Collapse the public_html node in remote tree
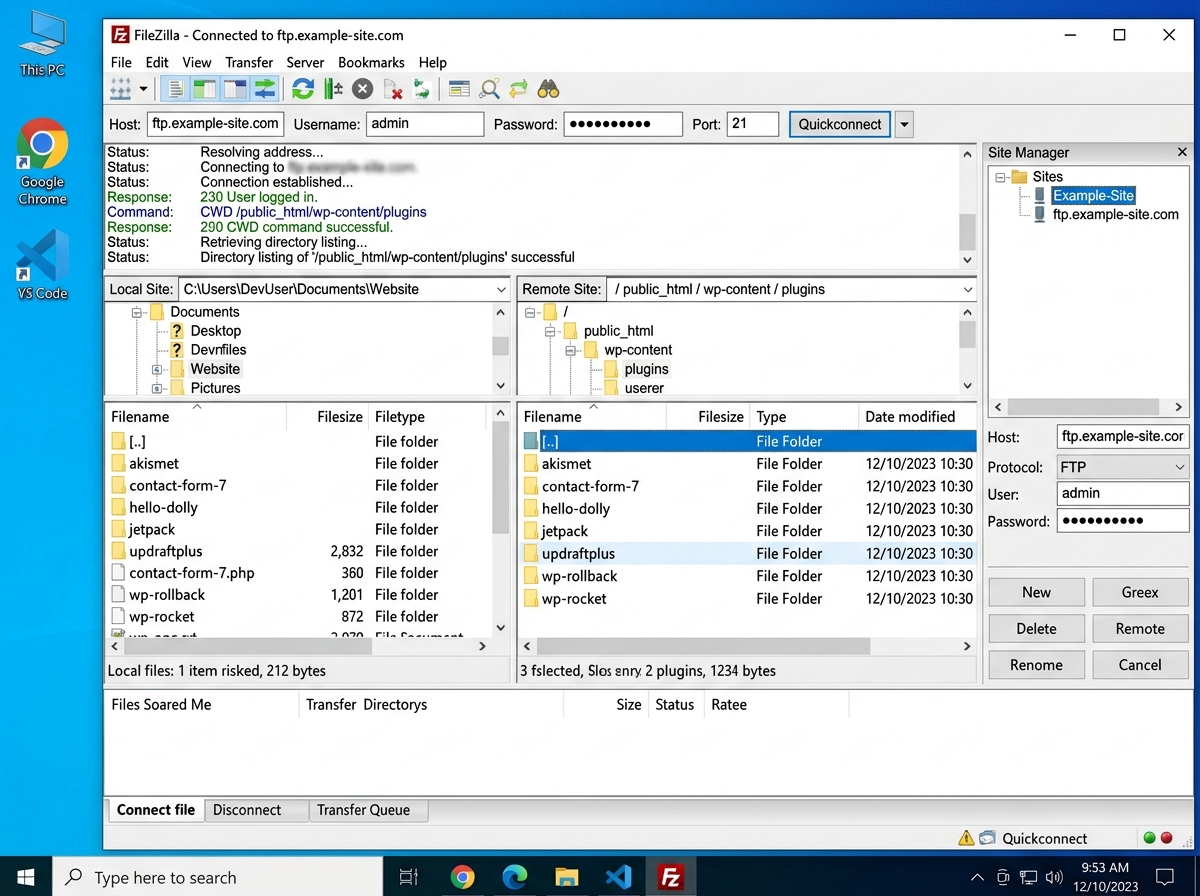 pos(550,331)
